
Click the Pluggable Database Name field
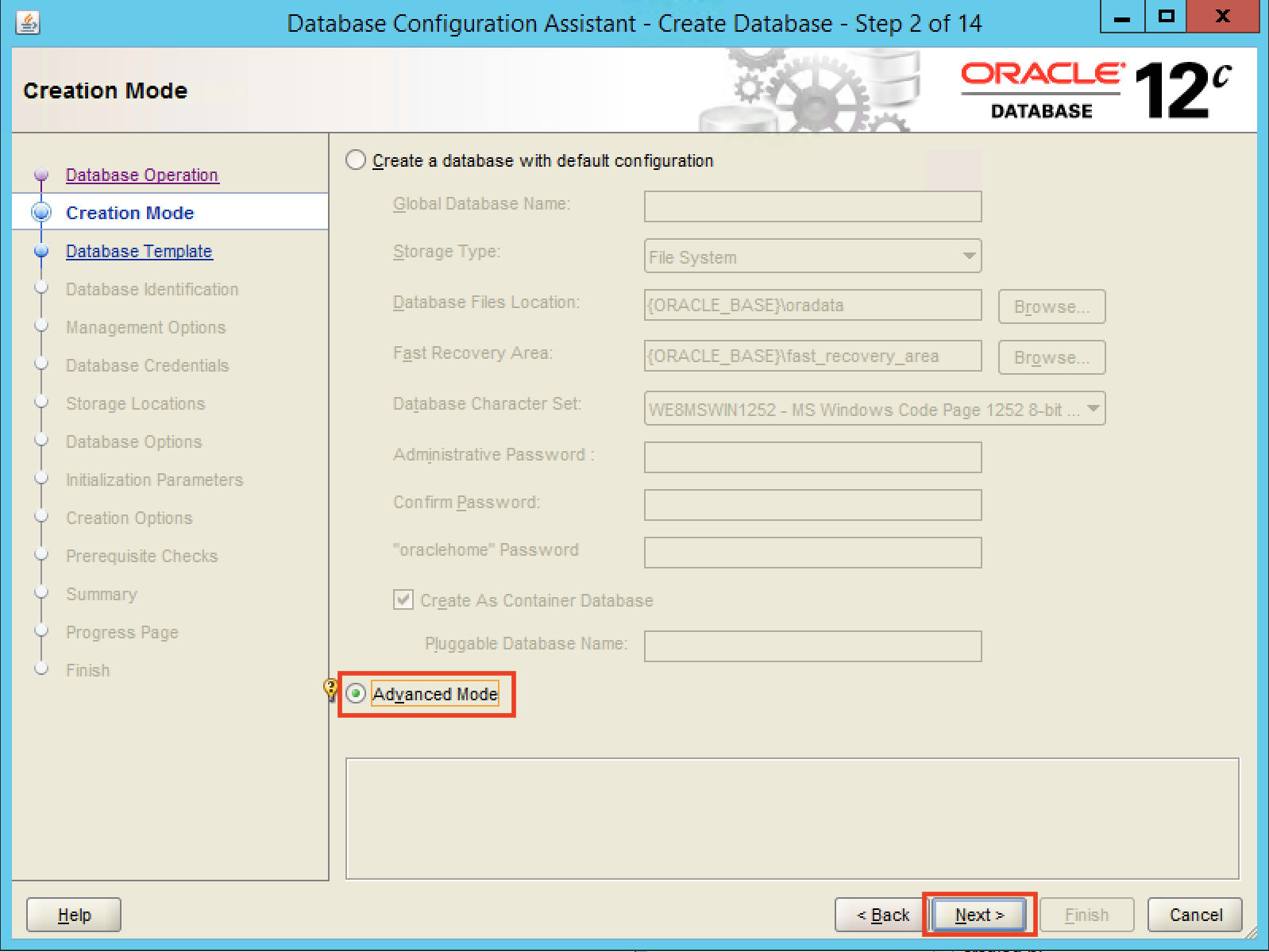812,646
